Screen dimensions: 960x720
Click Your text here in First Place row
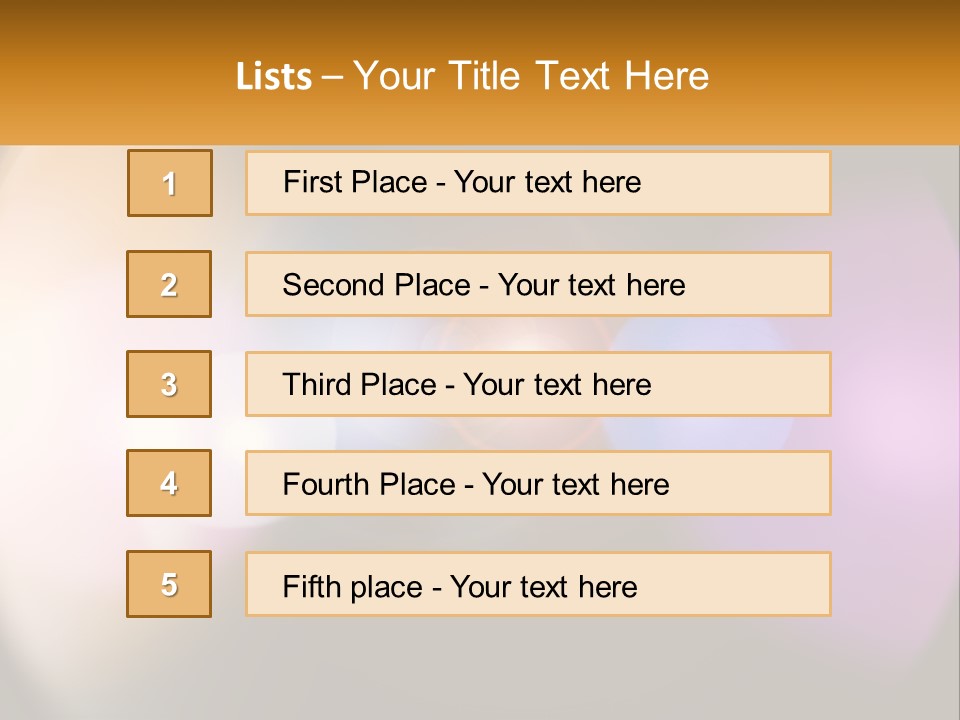coord(547,182)
